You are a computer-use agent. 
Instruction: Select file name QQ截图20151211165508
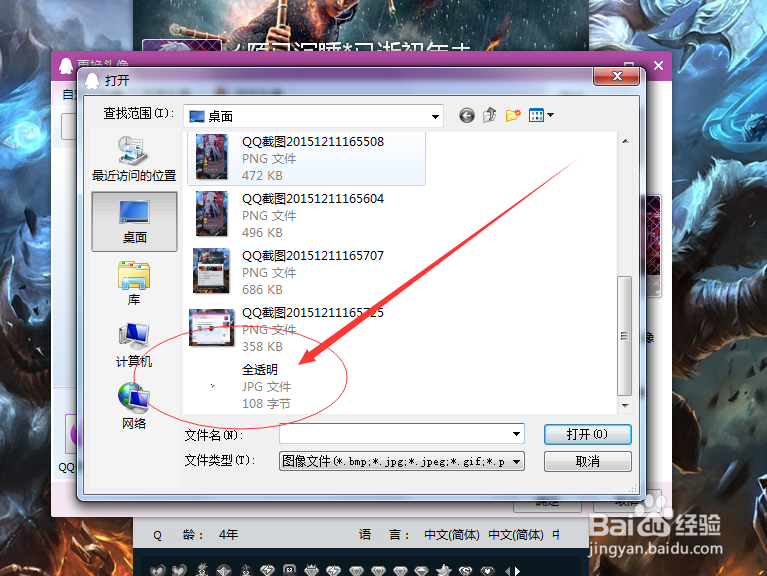(x=313, y=142)
